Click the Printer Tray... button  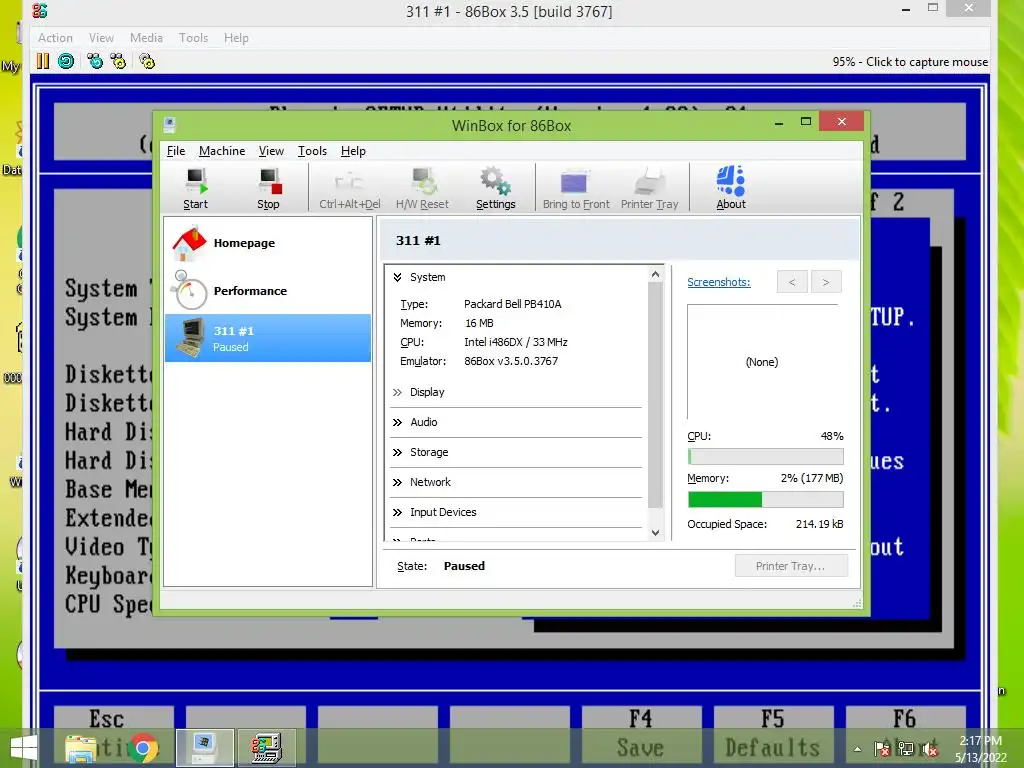[x=791, y=566]
